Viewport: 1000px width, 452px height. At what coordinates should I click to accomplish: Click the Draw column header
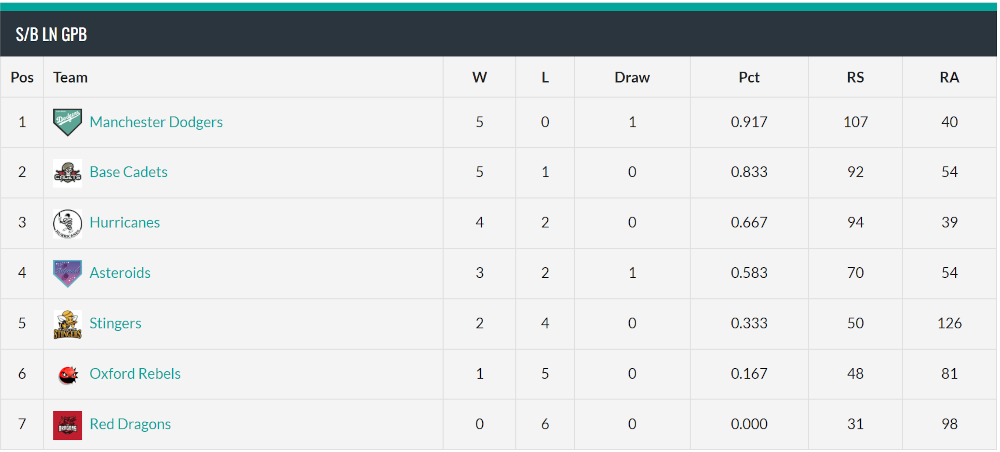632,77
